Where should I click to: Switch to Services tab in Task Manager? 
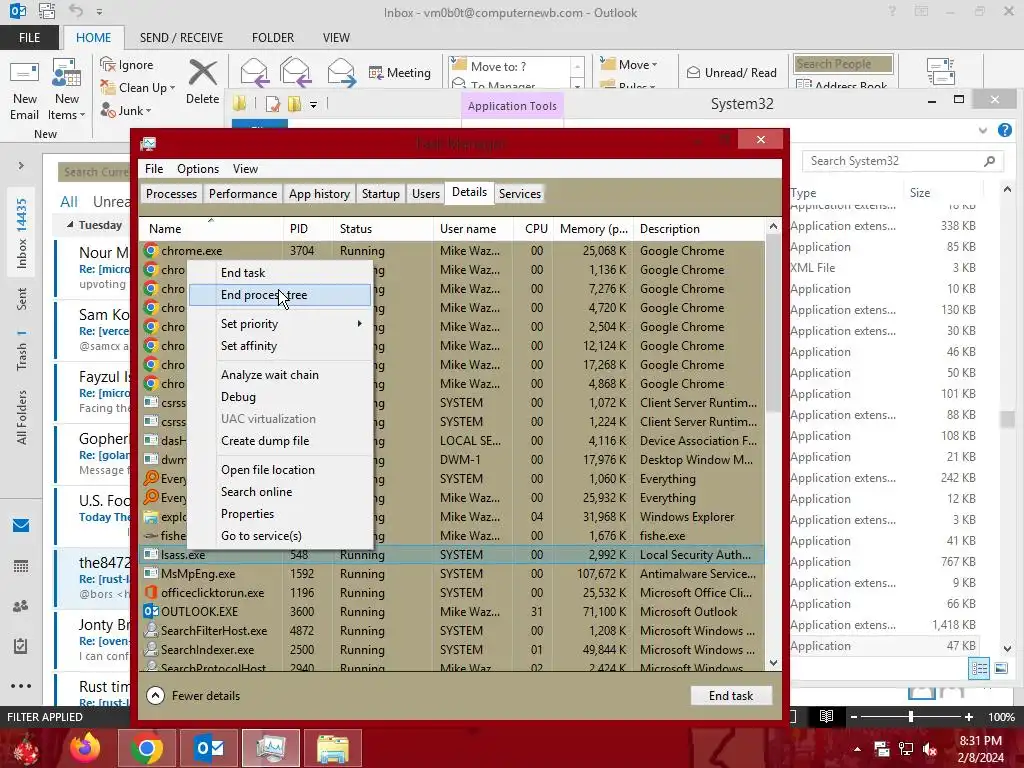(x=520, y=194)
